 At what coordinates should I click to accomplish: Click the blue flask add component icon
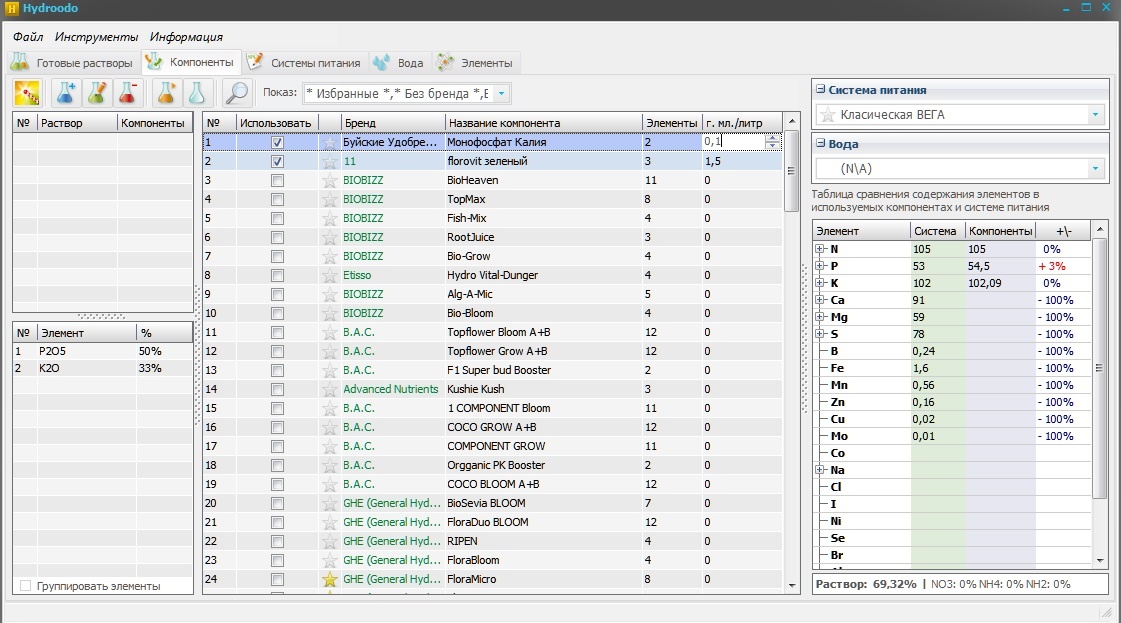(65, 93)
